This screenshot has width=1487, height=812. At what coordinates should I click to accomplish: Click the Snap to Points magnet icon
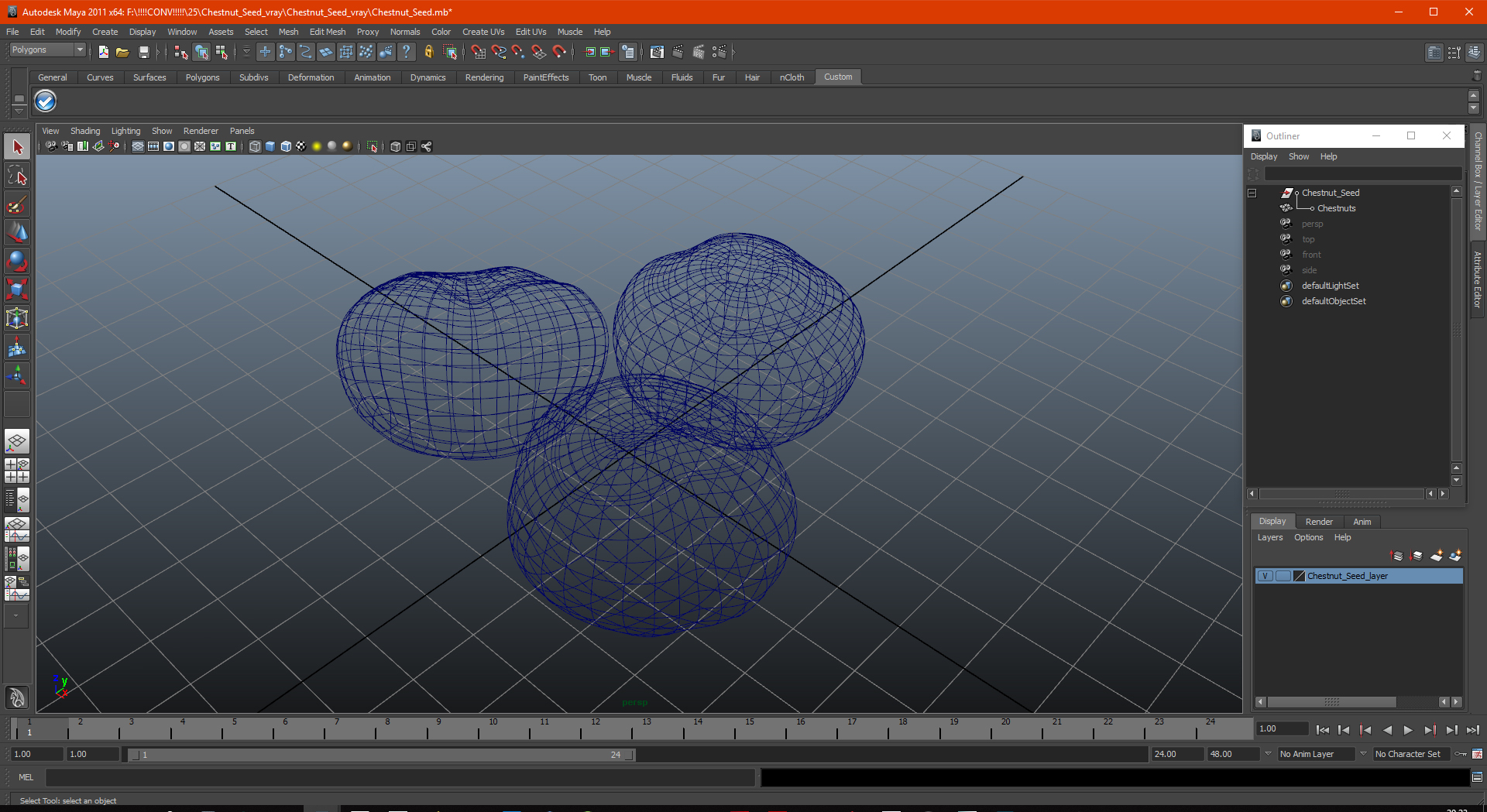pos(519,52)
